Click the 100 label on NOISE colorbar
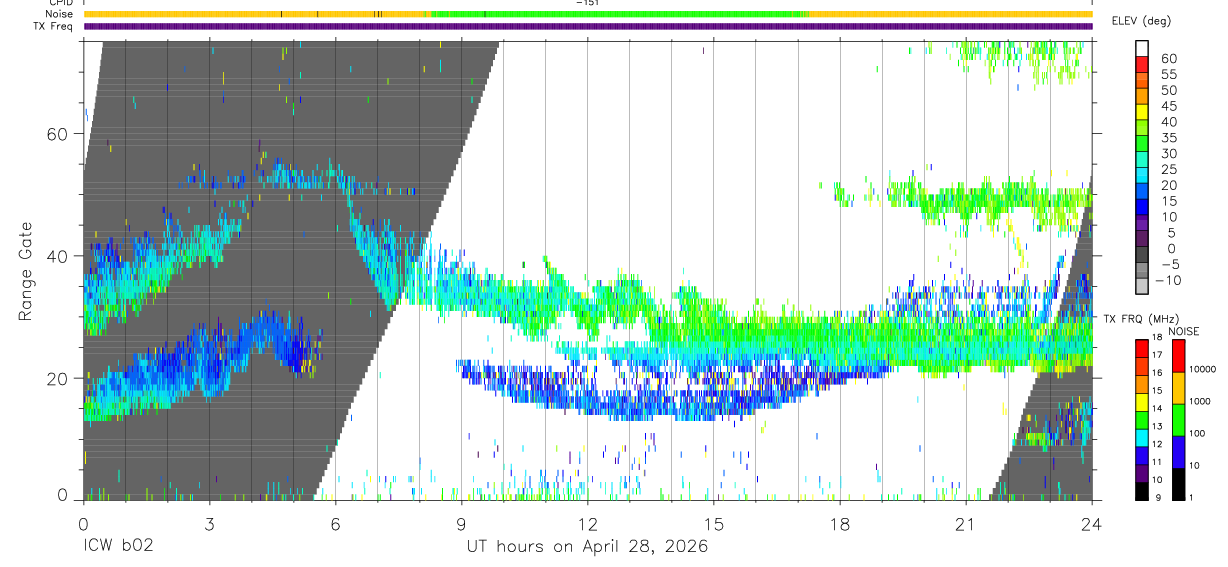This screenshot has width=1228, height=567. (x=1196, y=433)
